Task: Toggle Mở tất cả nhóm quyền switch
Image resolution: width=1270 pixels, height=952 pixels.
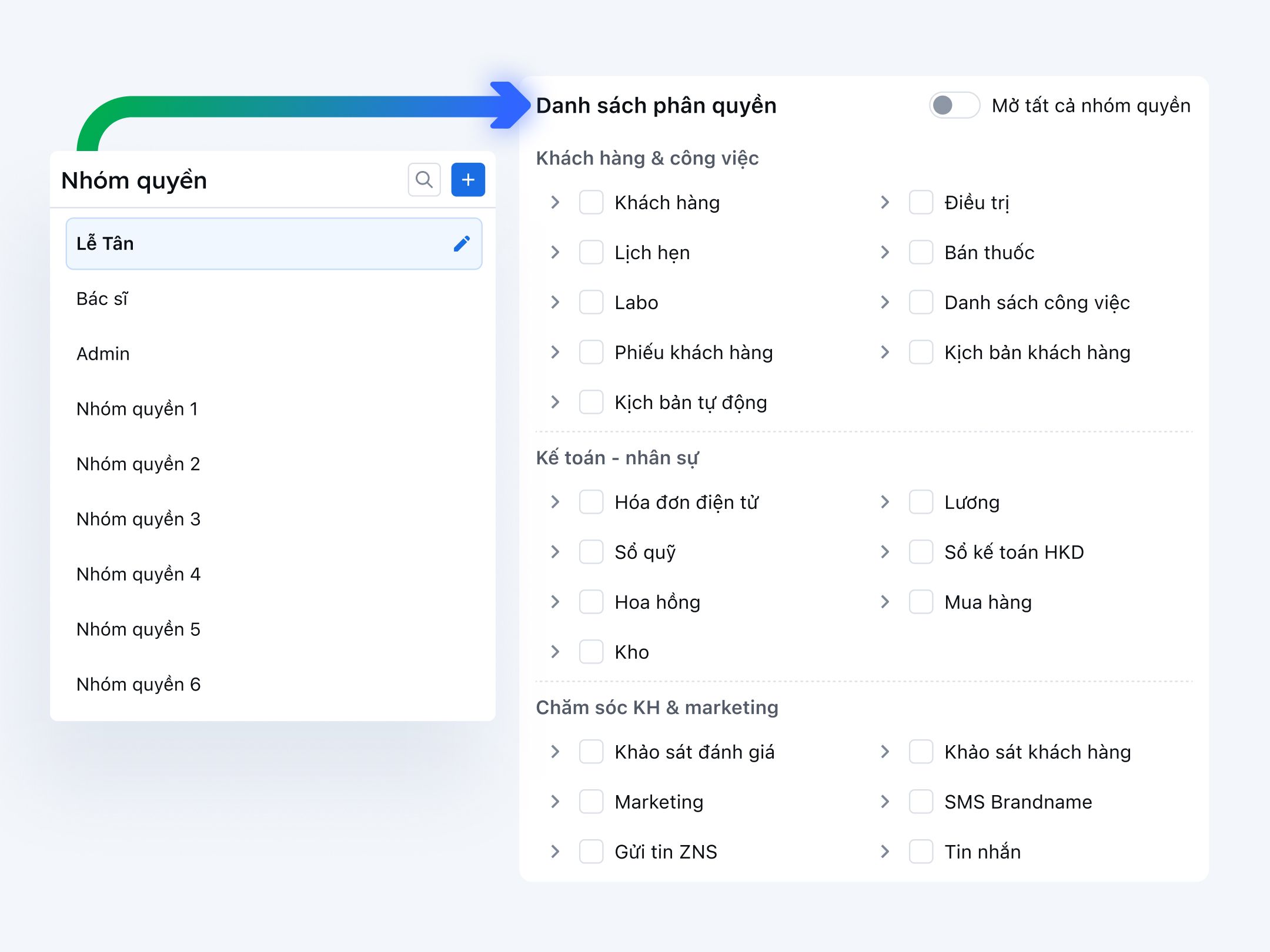Action: 954,106
